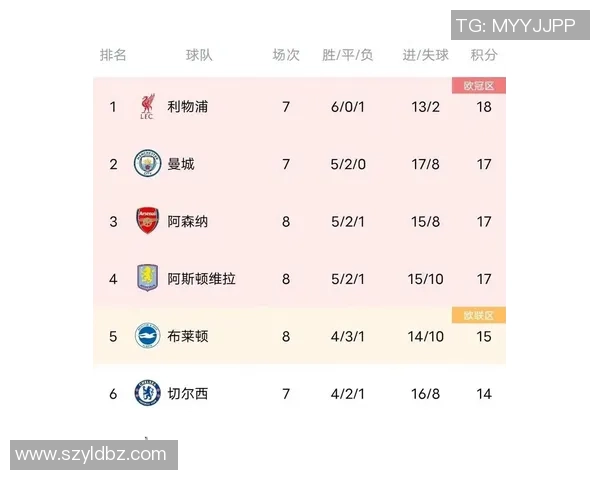
Task: Click the Manchester City club crest
Action: [147, 163]
